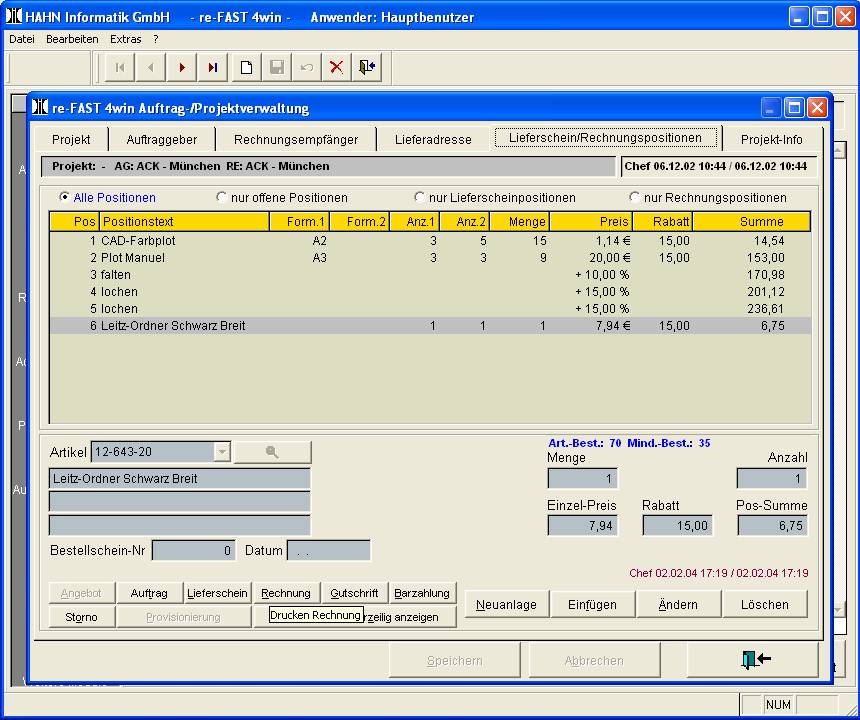Click the Summe column header
The image size is (860, 720).
tap(751, 222)
